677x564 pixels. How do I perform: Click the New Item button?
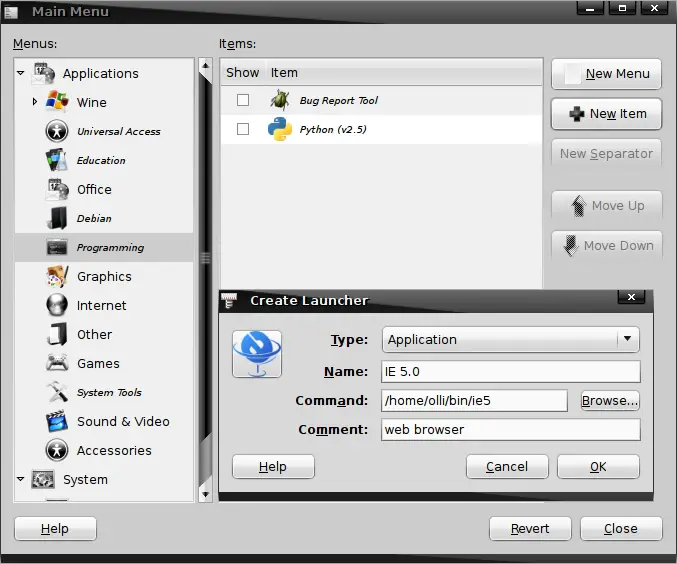pyautogui.click(x=606, y=114)
